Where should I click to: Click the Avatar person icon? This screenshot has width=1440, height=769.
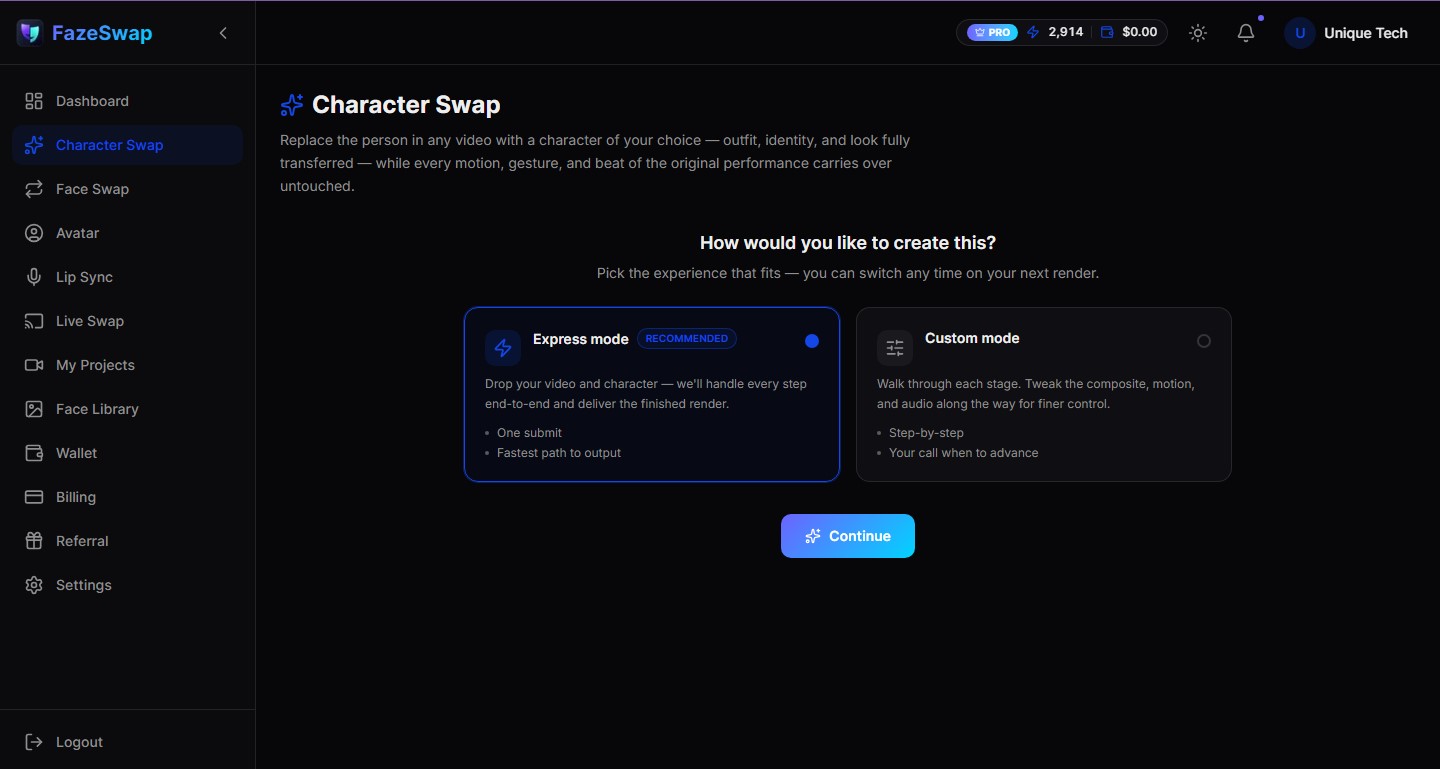click(34, 233)
